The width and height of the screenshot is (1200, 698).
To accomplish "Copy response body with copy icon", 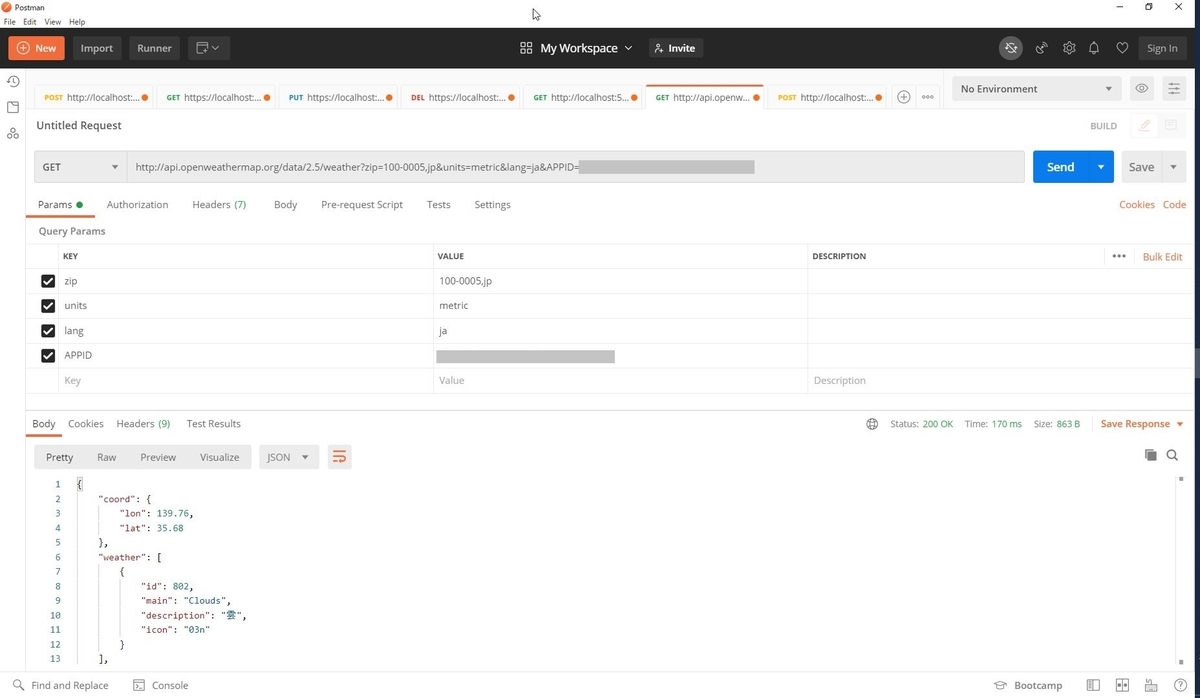I will click(x=1150, y=455).
